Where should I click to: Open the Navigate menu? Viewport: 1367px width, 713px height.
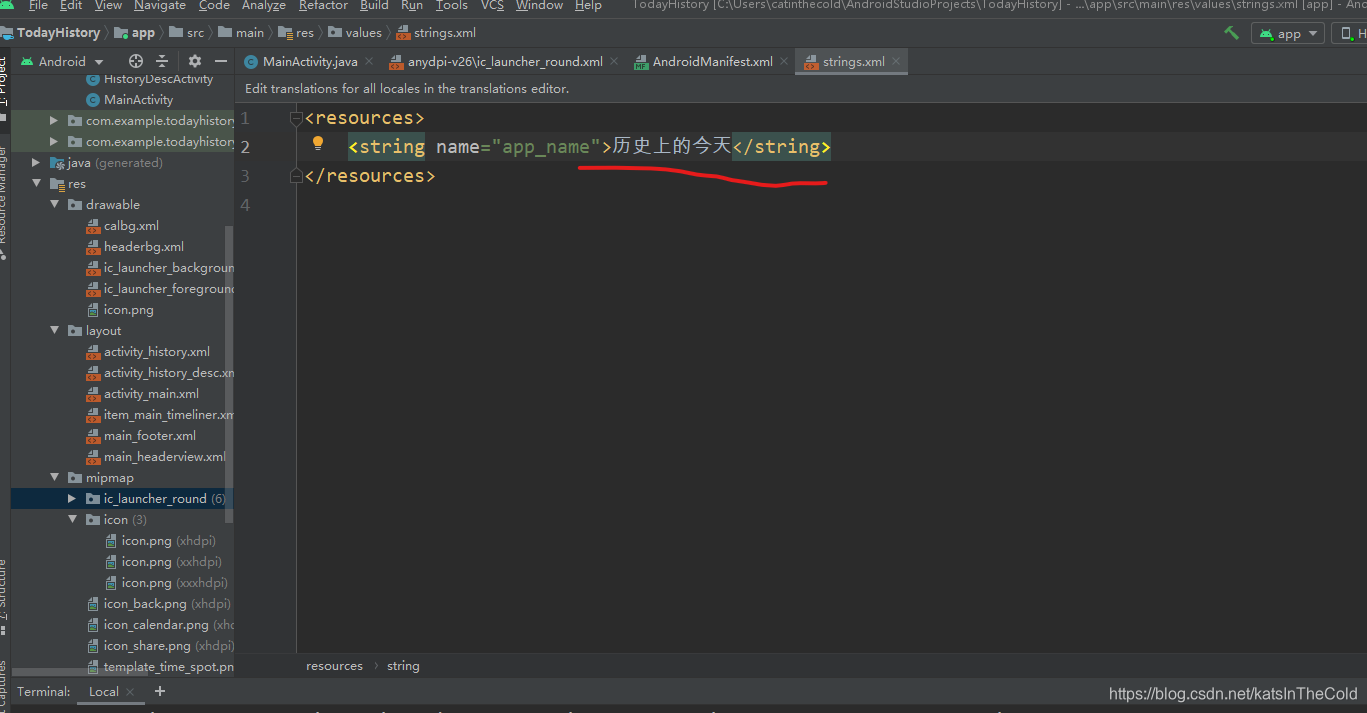[160, 5]
